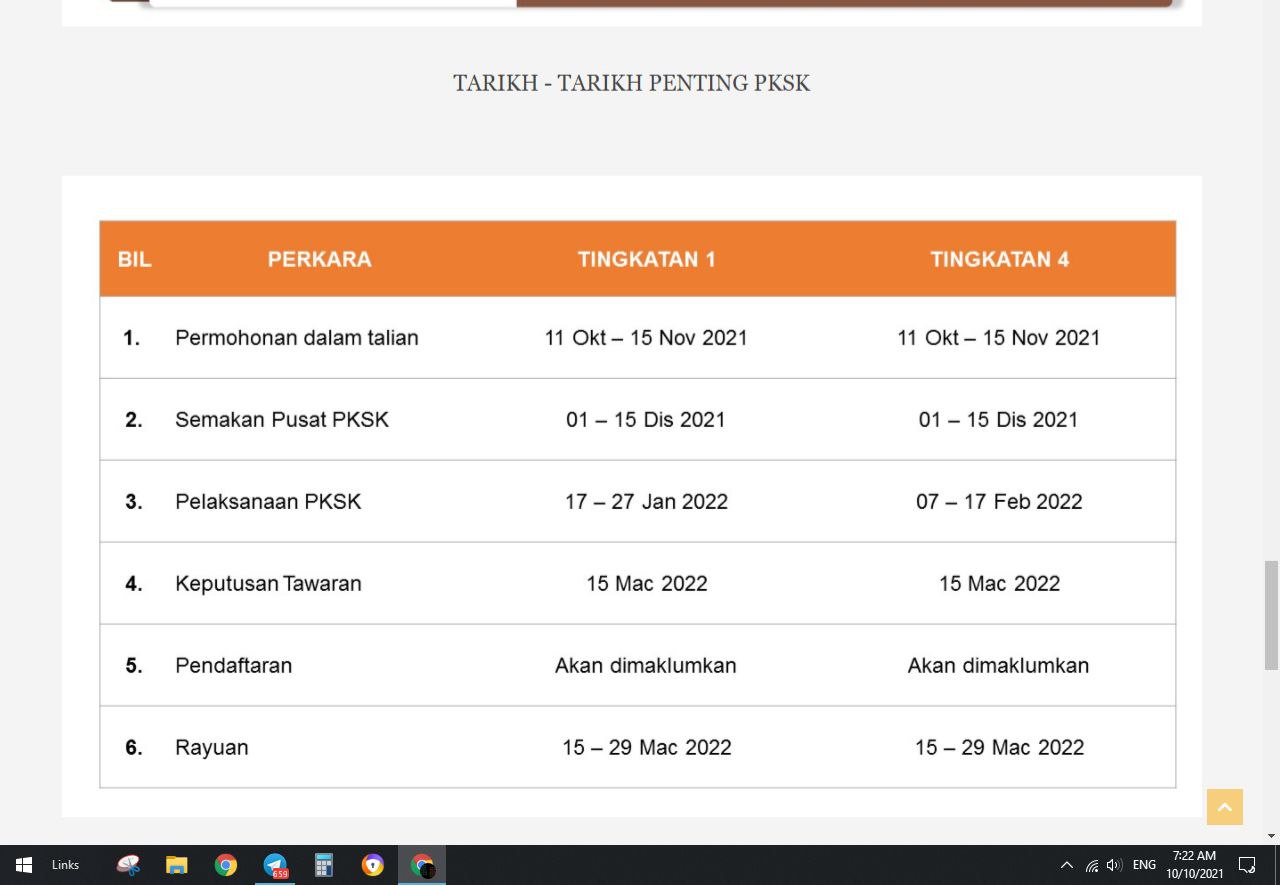This screenshot has width=1280, height=885.
Task: Open the Windows notification center
Action: pyautogui.click(x=1247, y=865)
